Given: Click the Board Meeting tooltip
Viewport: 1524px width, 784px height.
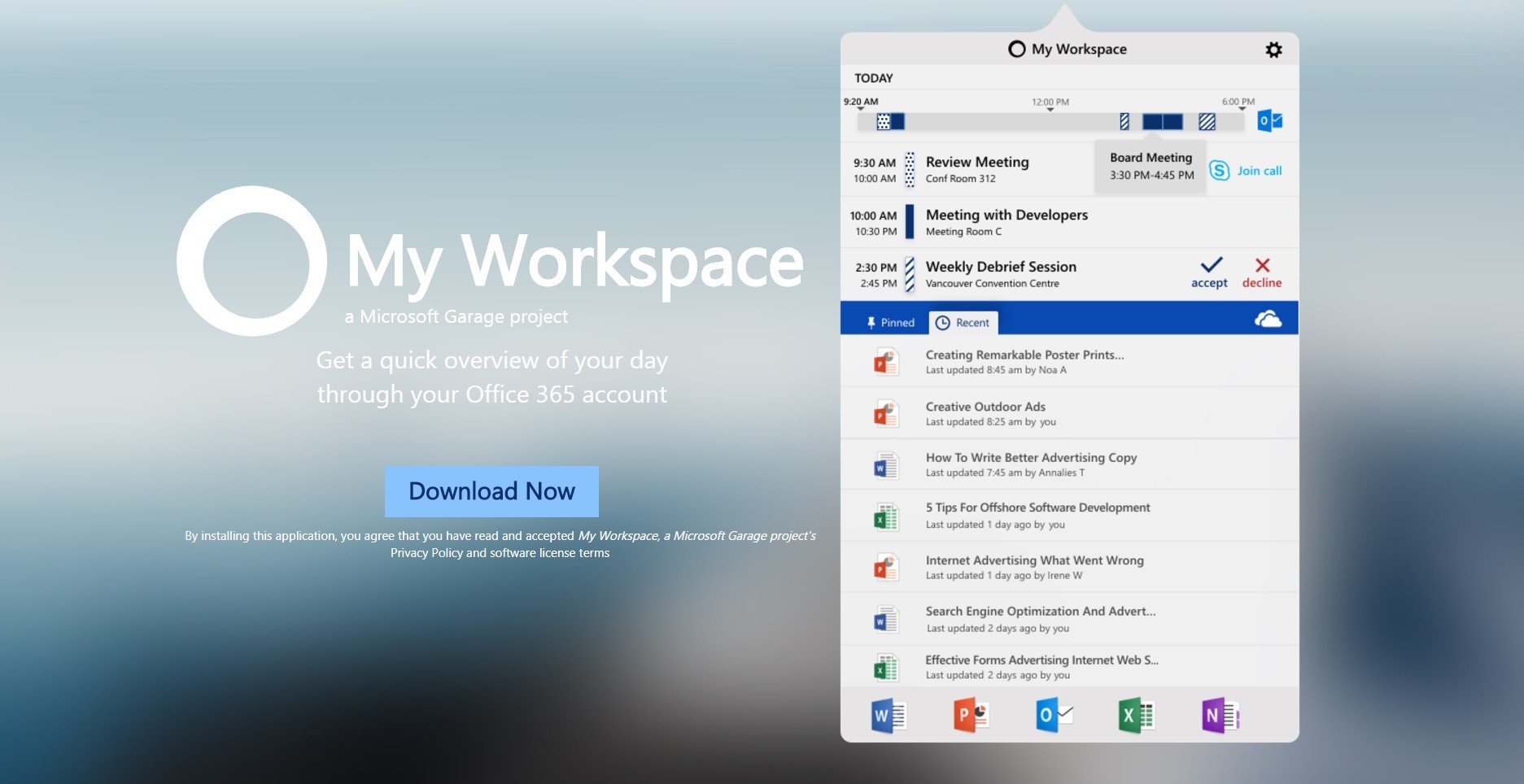Looking at the screenshot, I should coord(1151,167).
